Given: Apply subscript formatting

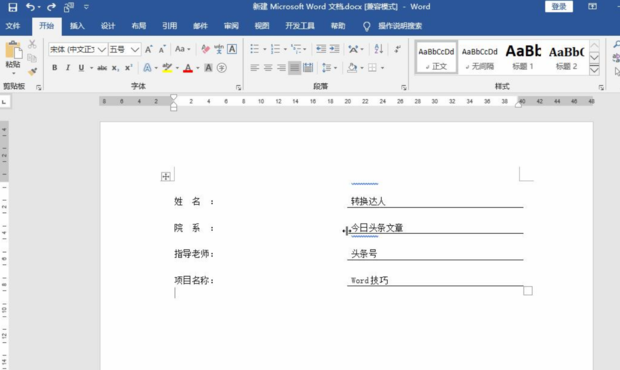Looking at the screenshot, I should pos(115,68).
